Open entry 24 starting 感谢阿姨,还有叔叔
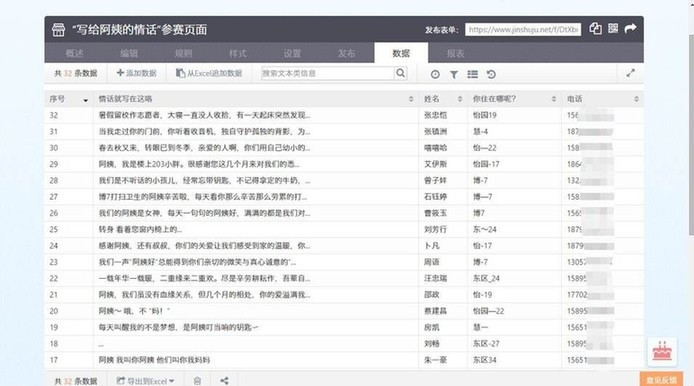Screen dimensions: 694x386 coord(204,246)
